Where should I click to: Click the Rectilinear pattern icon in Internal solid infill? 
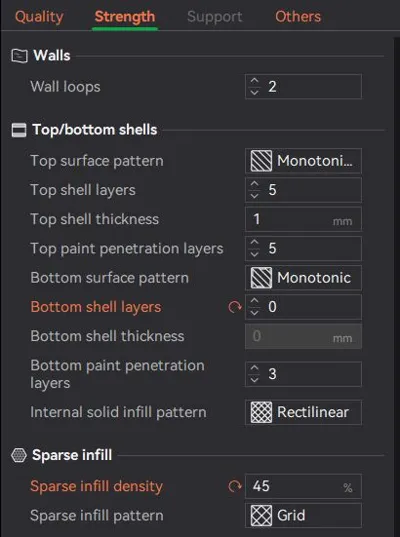(261, 412)
